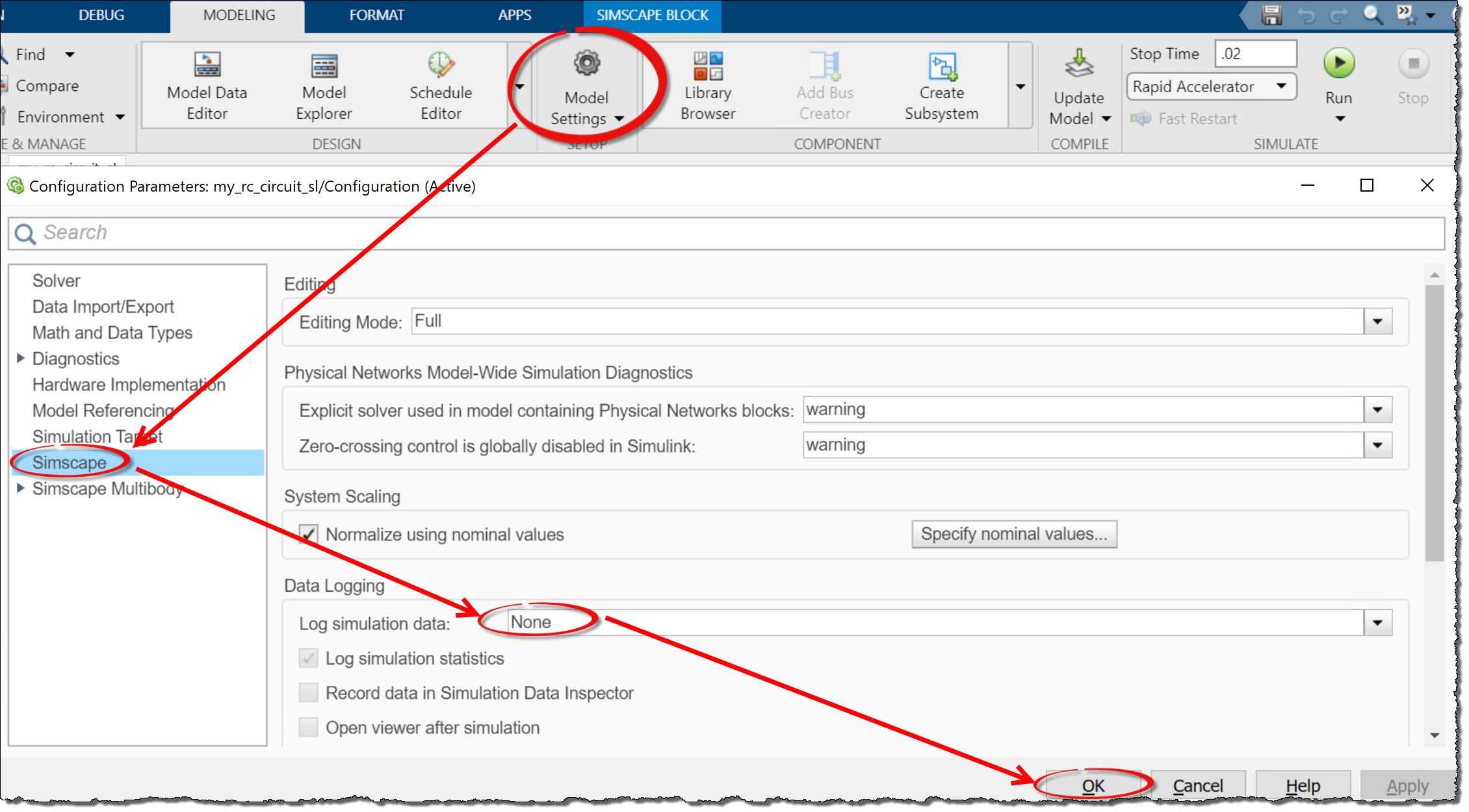Click the save icon in the quick access toolbar
Screen dimensions: 1469x812
click(x=1271, y=14)
